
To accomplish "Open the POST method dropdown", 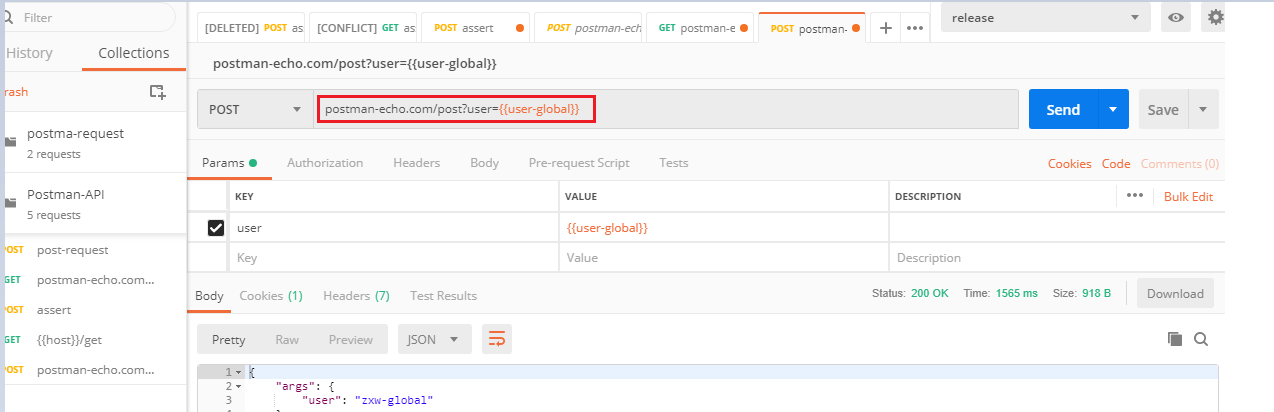I will (x=255, y=109).
